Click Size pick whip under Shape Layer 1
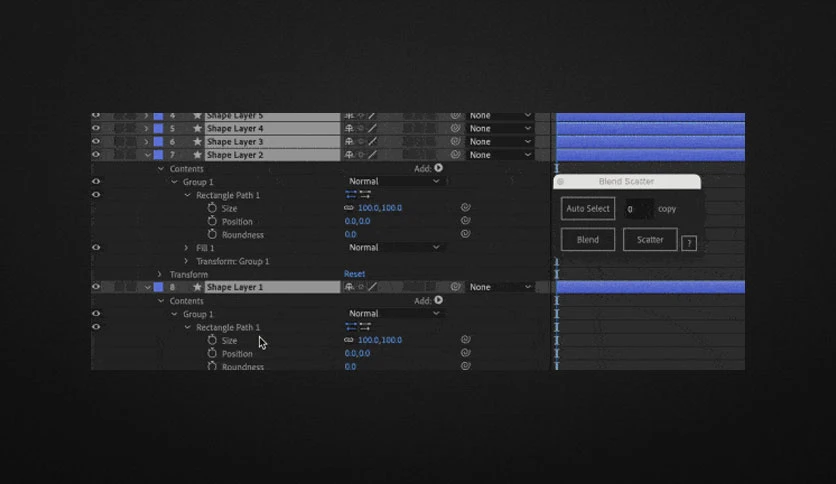Screen dimensions: 836x484 465,340
